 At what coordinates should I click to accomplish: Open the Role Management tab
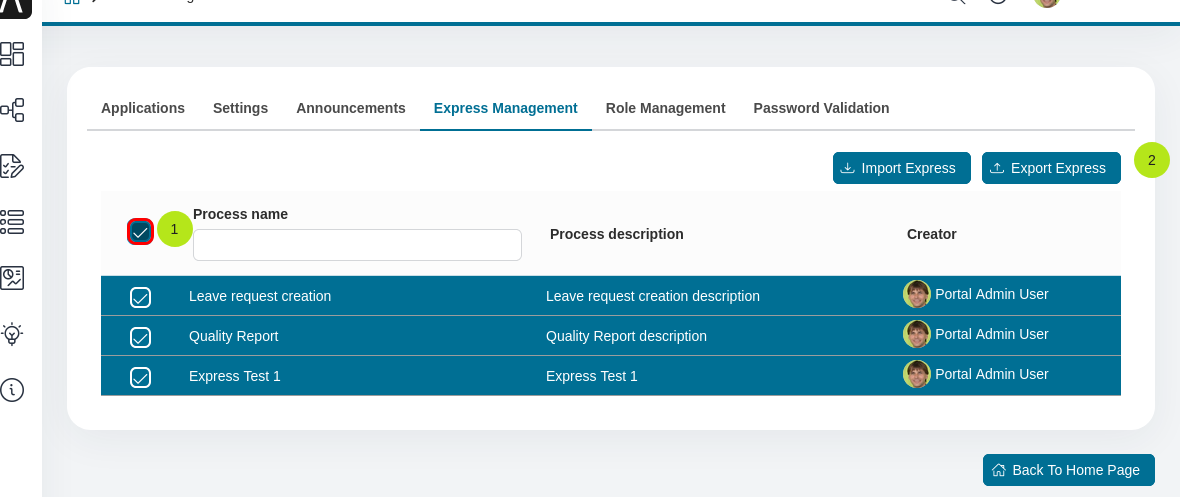(x=665, y=108)
